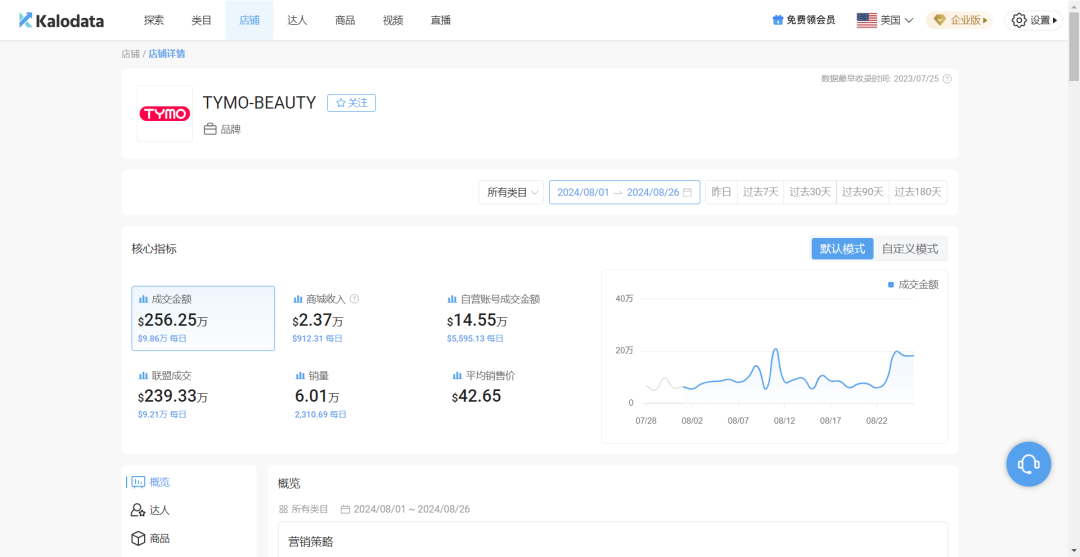Open the calendar icon in date picker
Viewport: 1080px width, 557px height.
687,193
